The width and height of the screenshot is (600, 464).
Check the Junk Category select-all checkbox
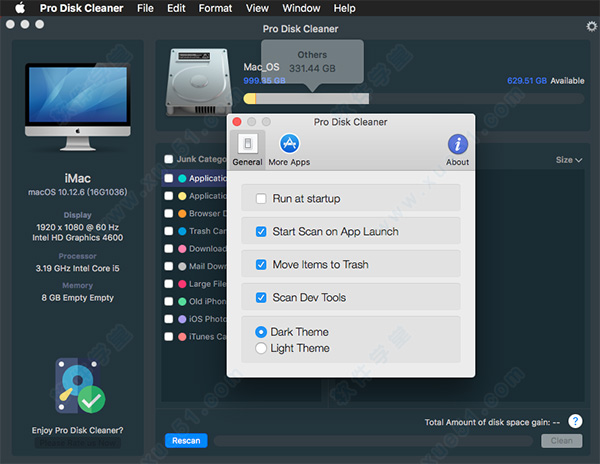tap(168, 159)
